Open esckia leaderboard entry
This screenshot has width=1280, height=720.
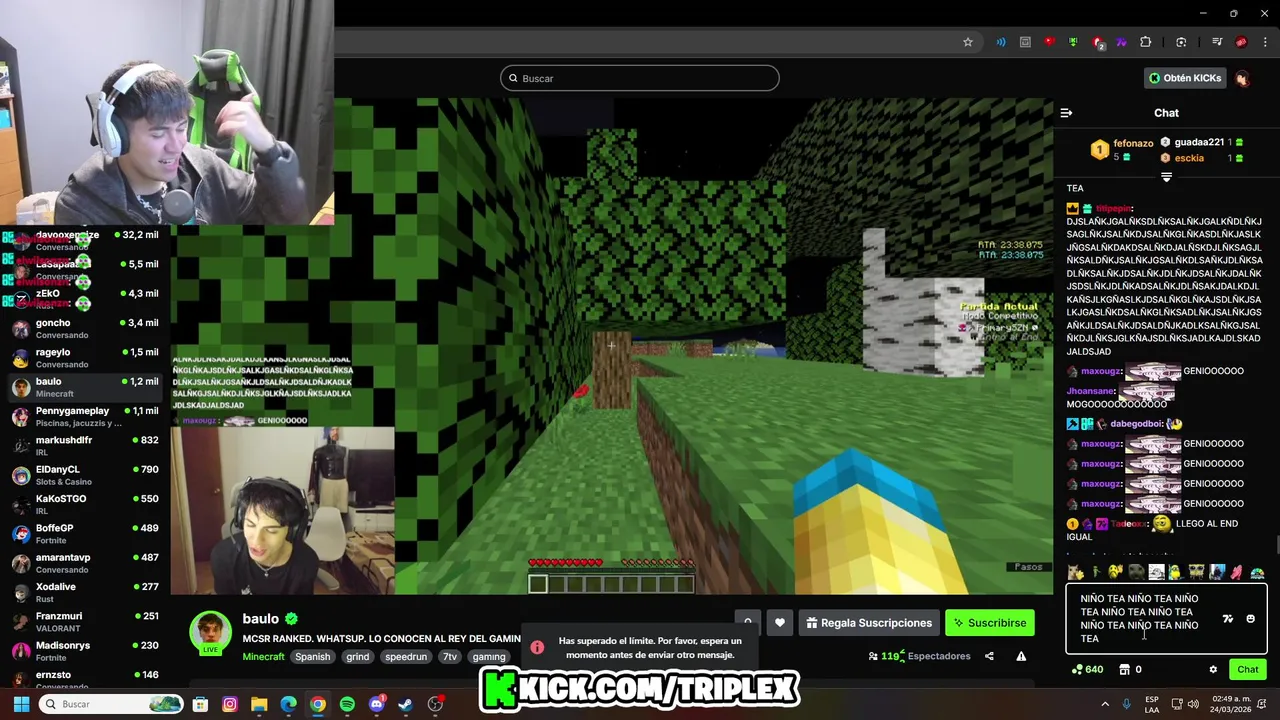pos(1202,158)
